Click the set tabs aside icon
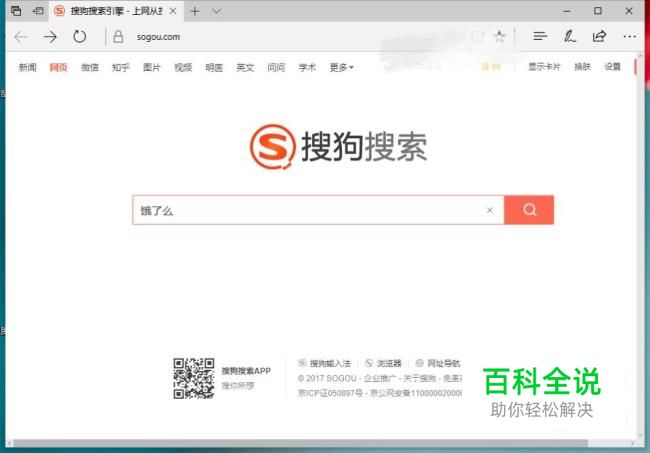The width and height of the screenshot is (650, 453). click(x=38, y=11)
